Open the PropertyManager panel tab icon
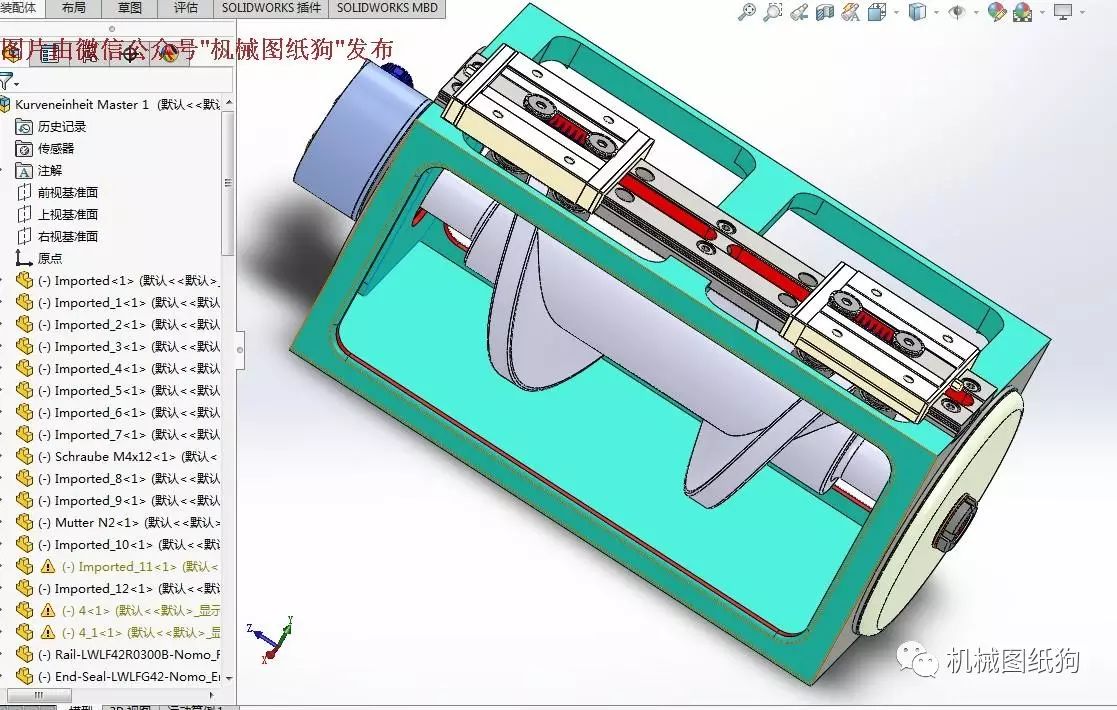 (x=49, y=53)
